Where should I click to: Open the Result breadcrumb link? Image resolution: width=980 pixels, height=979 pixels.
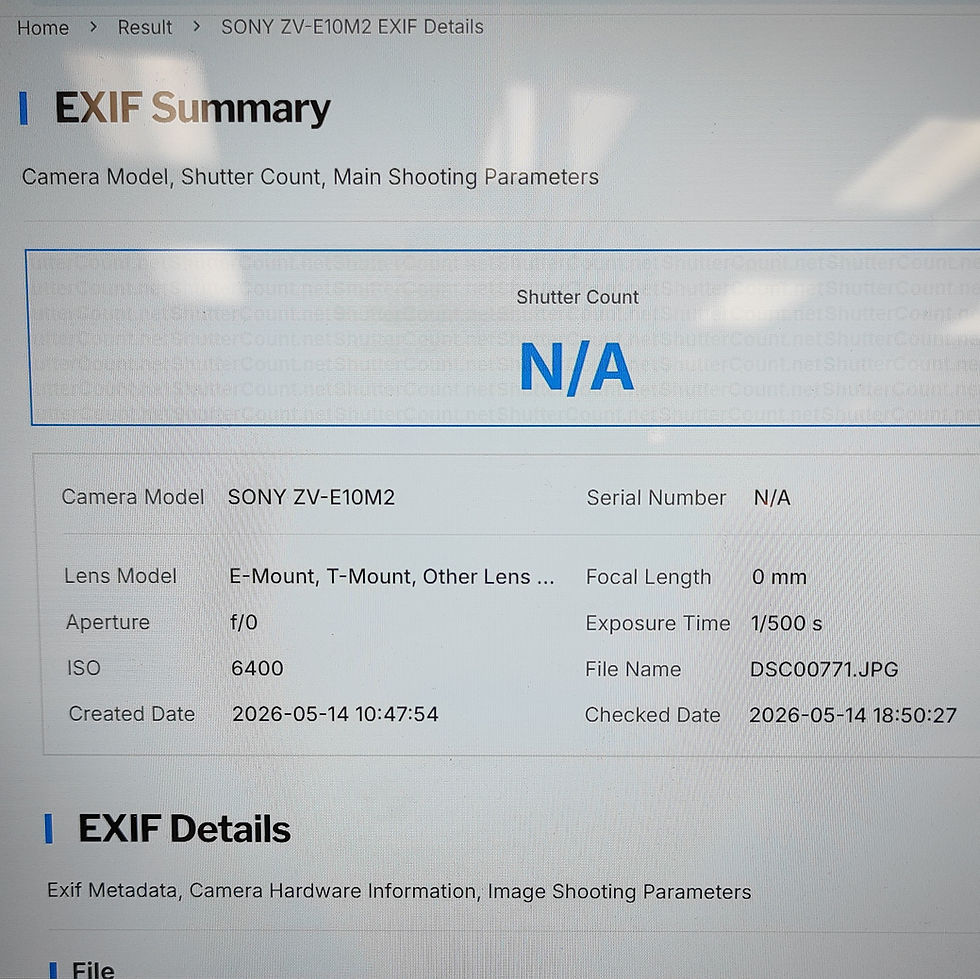click(x=144, y=28)
